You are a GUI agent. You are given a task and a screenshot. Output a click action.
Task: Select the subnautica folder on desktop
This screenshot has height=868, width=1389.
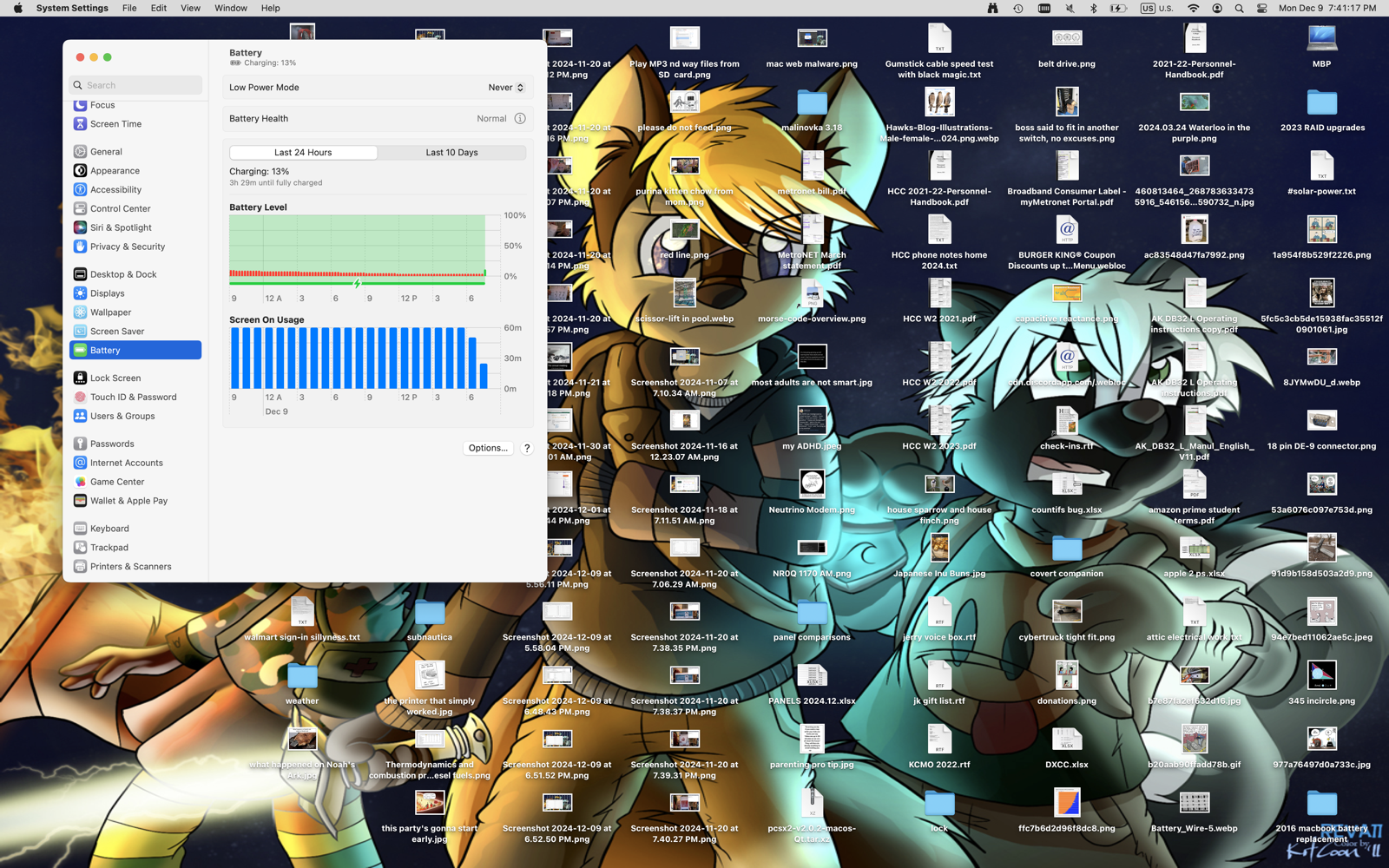pyautogui.click(x=430, y=614)
